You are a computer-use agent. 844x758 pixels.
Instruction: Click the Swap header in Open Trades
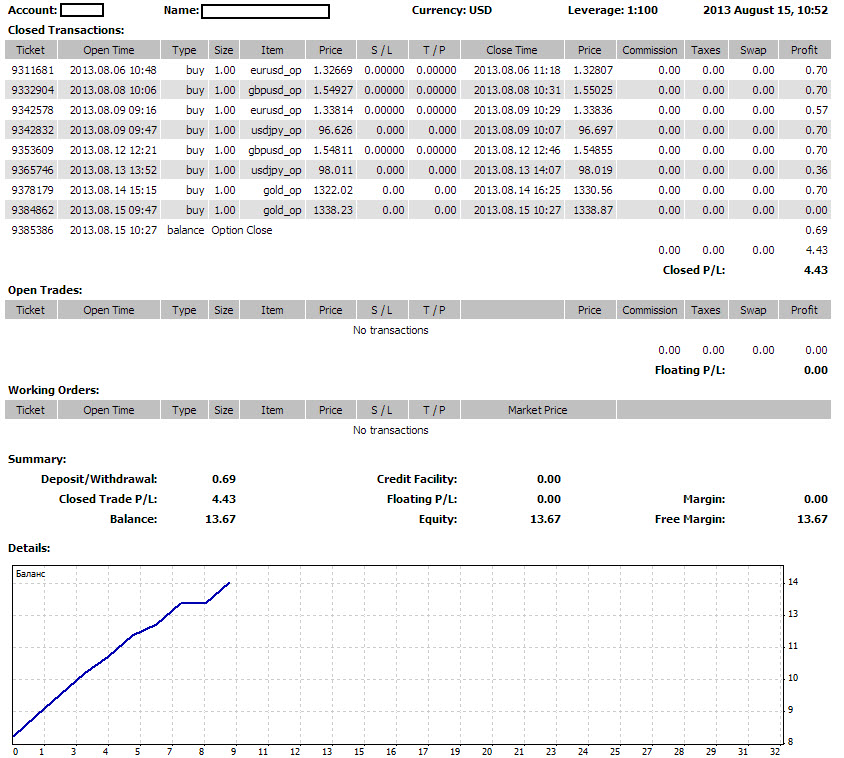pyautogui.click(x=752, y=310)
